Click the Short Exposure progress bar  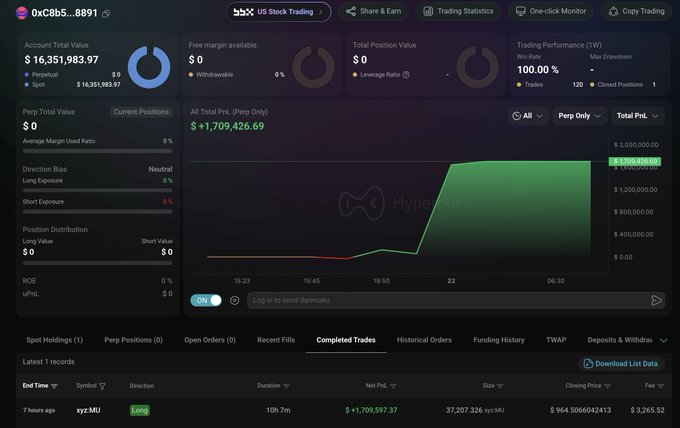[97, 212]
